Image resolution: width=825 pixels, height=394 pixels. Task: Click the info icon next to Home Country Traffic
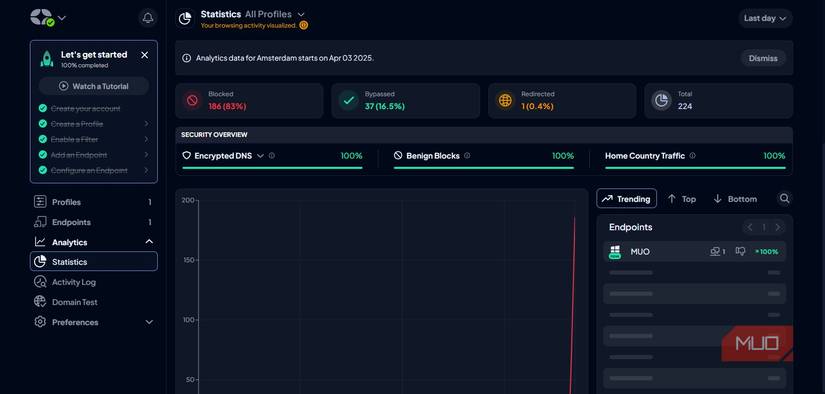pyautogui.click(x=692, y=156)
